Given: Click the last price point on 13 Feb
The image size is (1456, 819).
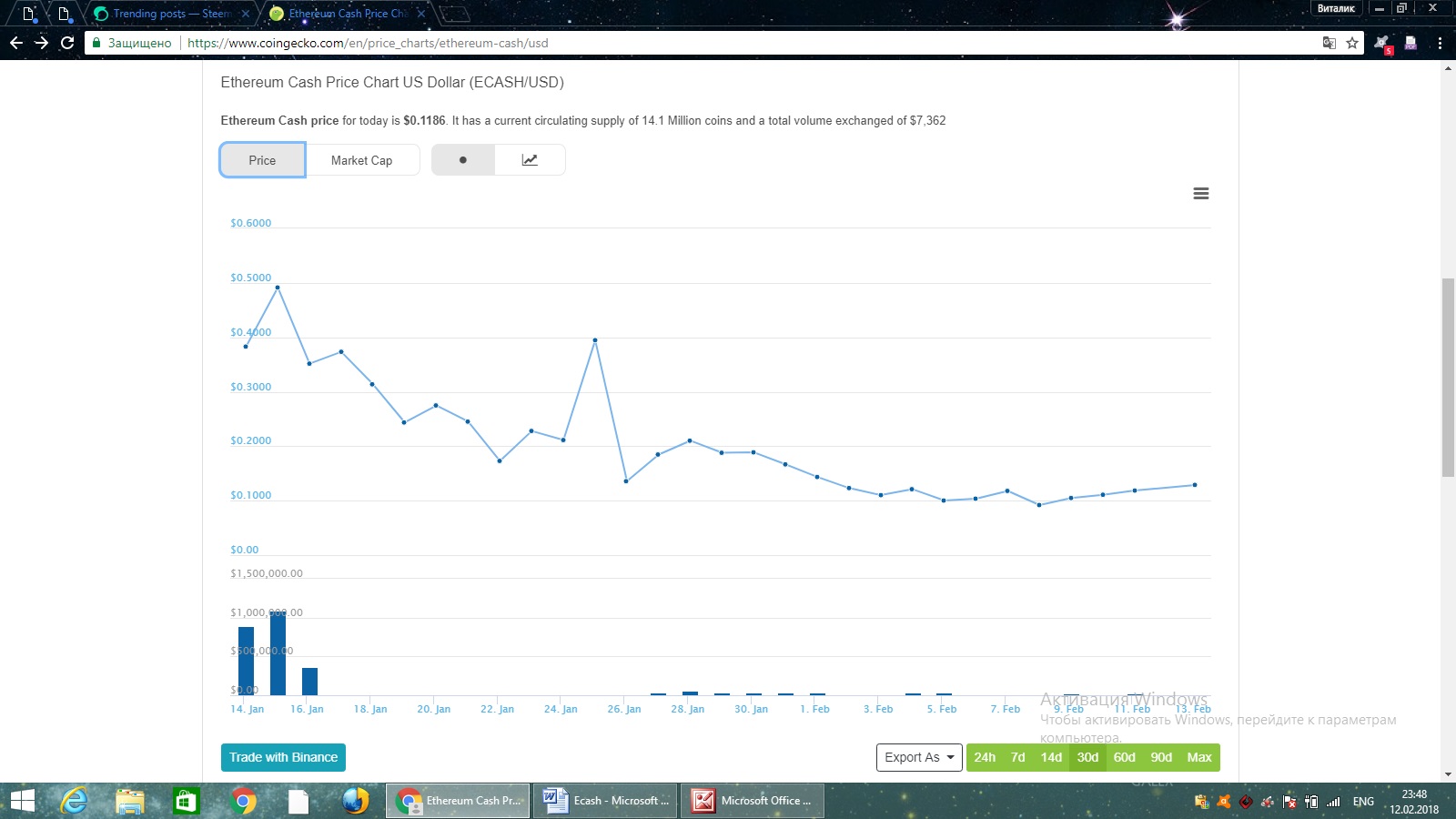Looking at the screenshot, I should tap(1195, 485).
